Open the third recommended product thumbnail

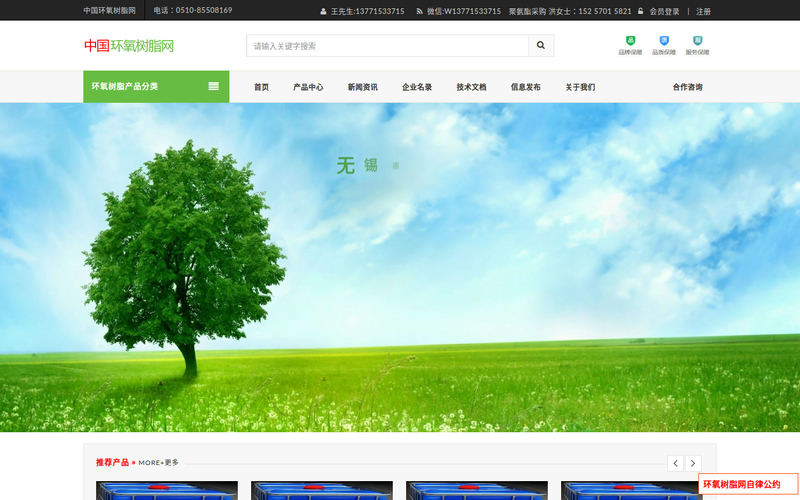pos(477,490)
